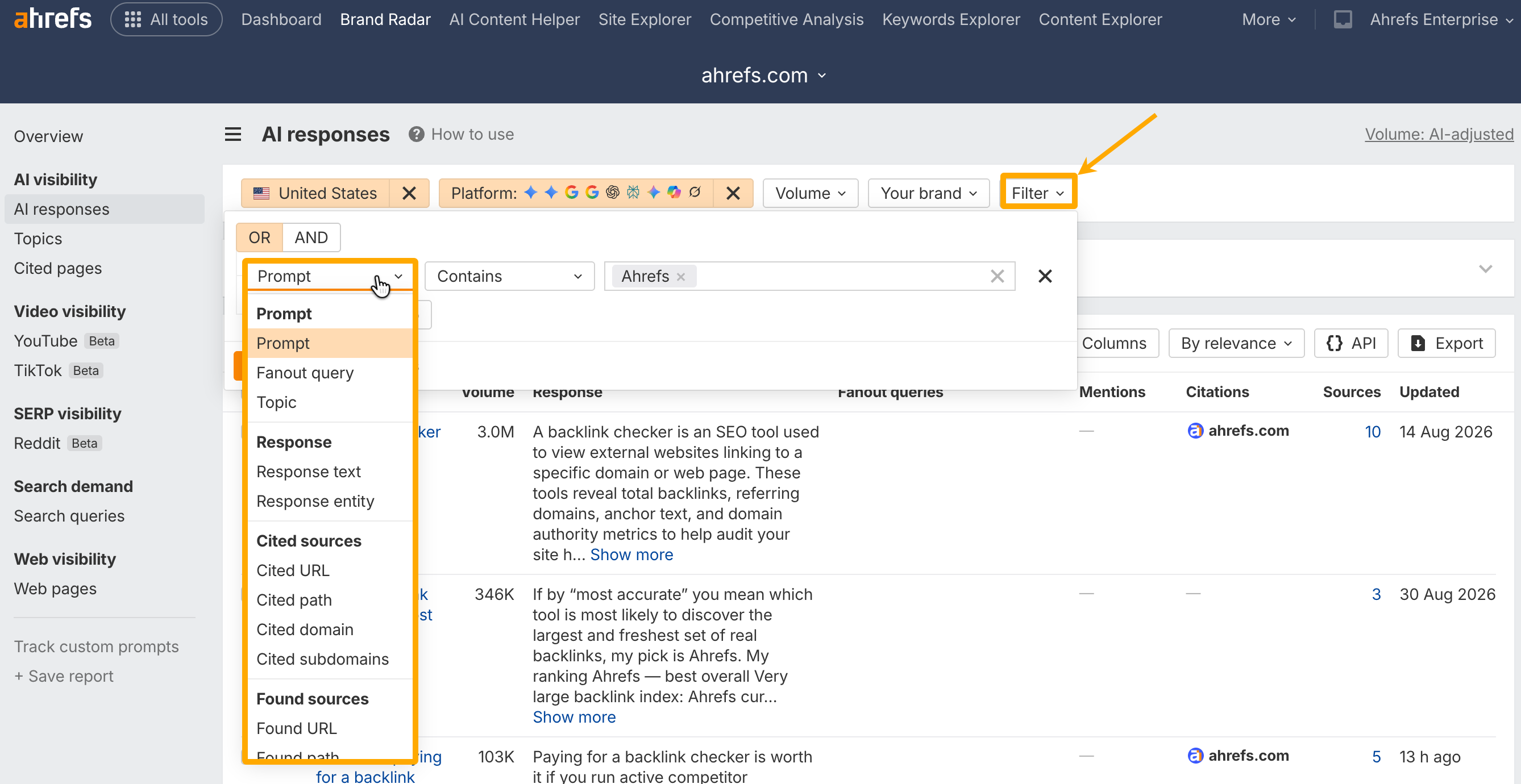
Task: Open Search queries report
Action: coord(69,516)
